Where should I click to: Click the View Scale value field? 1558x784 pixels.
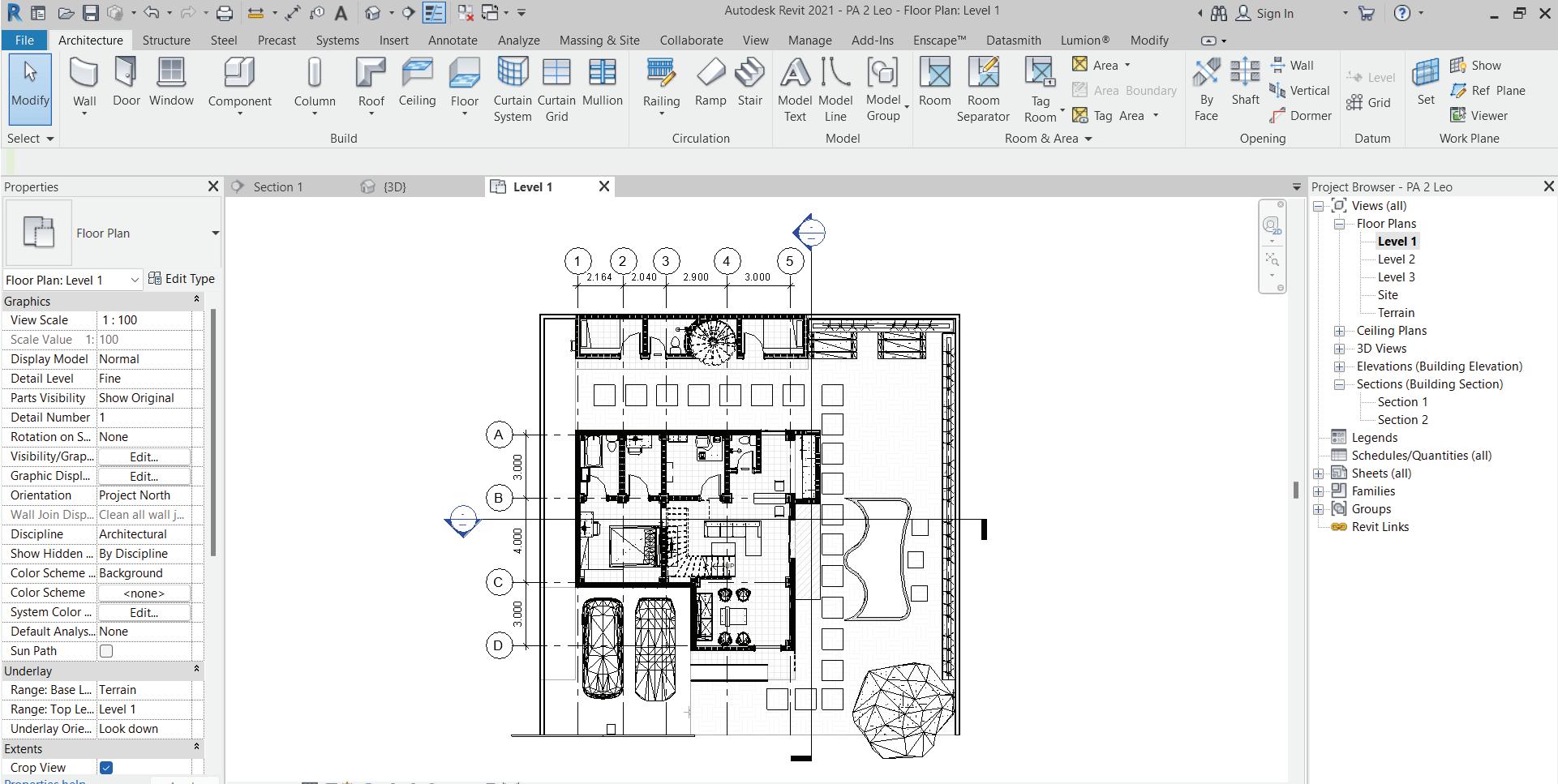144,320
